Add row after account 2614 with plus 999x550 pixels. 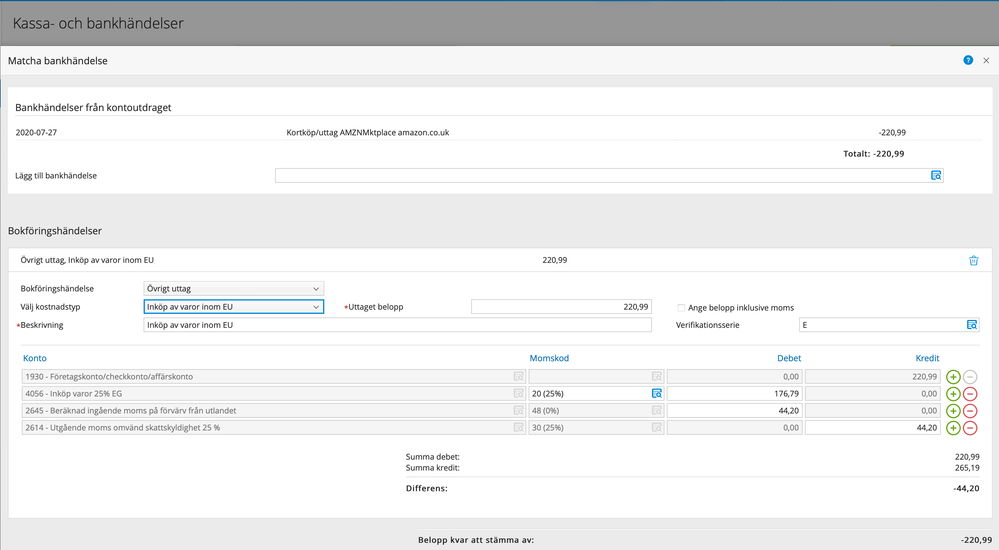[953, 428]
